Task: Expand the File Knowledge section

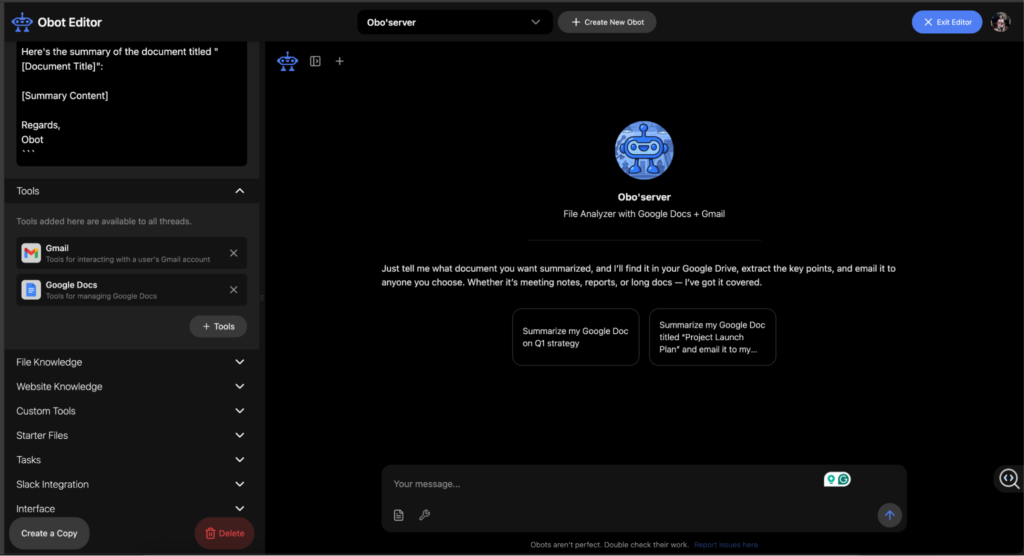Action: coord(131,362)
